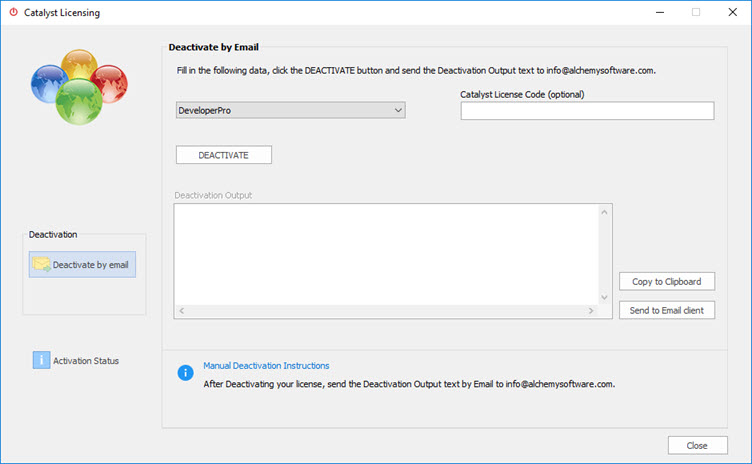Click the Catalyst License Code (optional) label

point(522,95)
